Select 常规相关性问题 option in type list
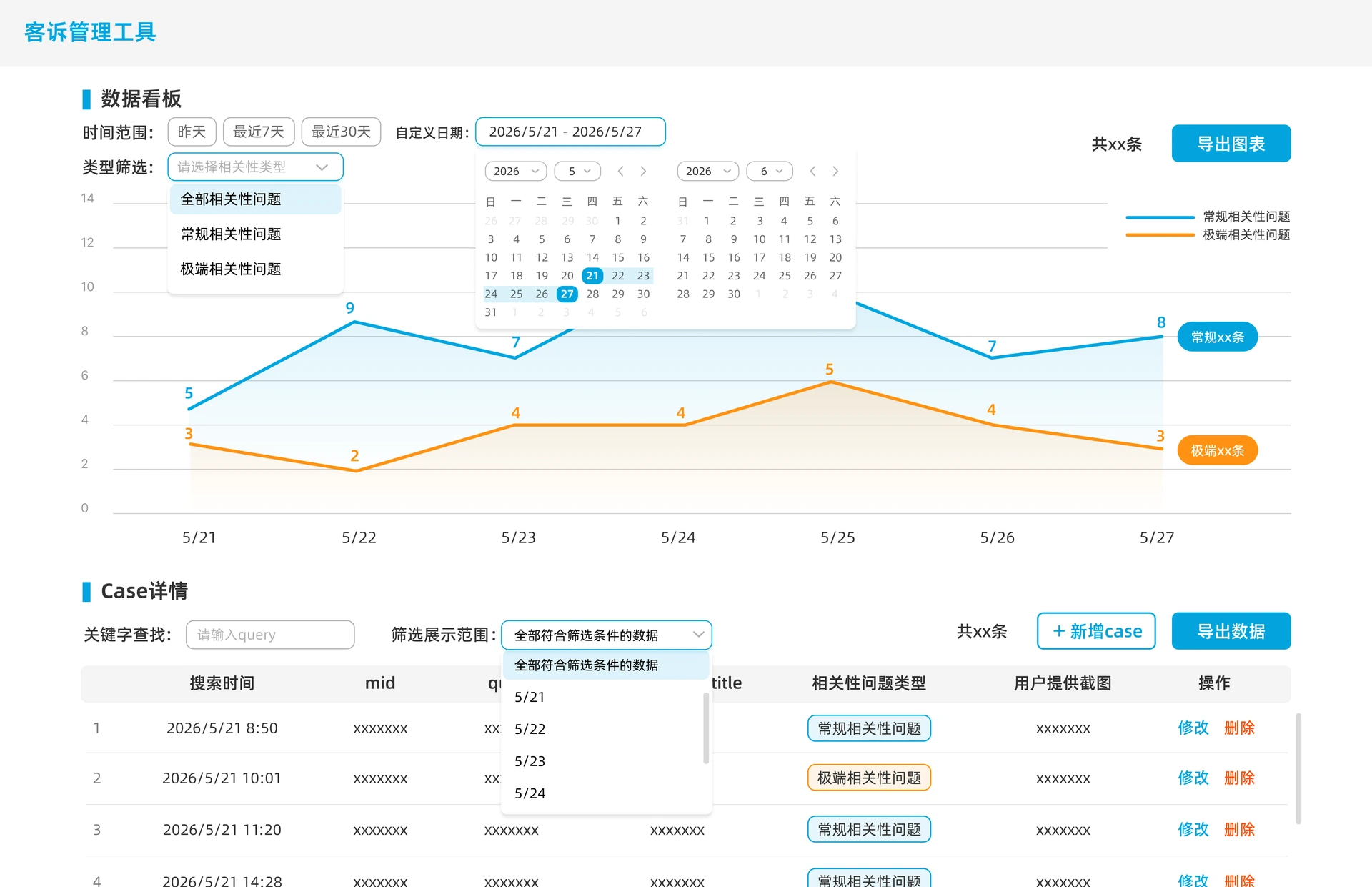 tap(256, 234)
